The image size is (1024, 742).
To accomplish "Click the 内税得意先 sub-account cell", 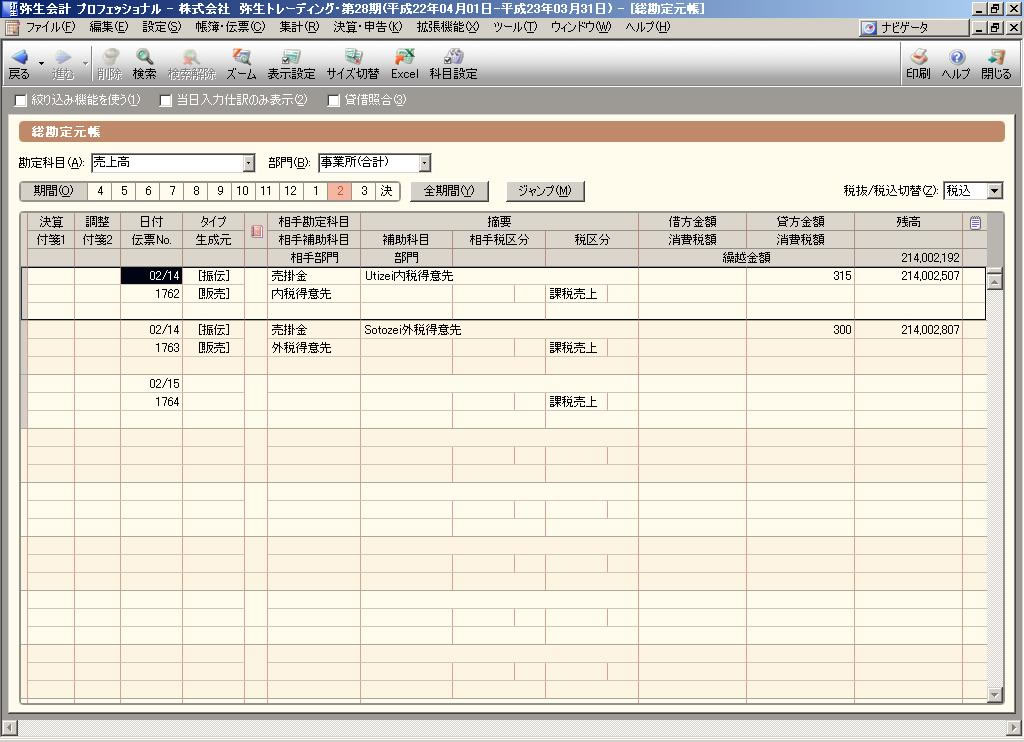I will tap(313, 294).
